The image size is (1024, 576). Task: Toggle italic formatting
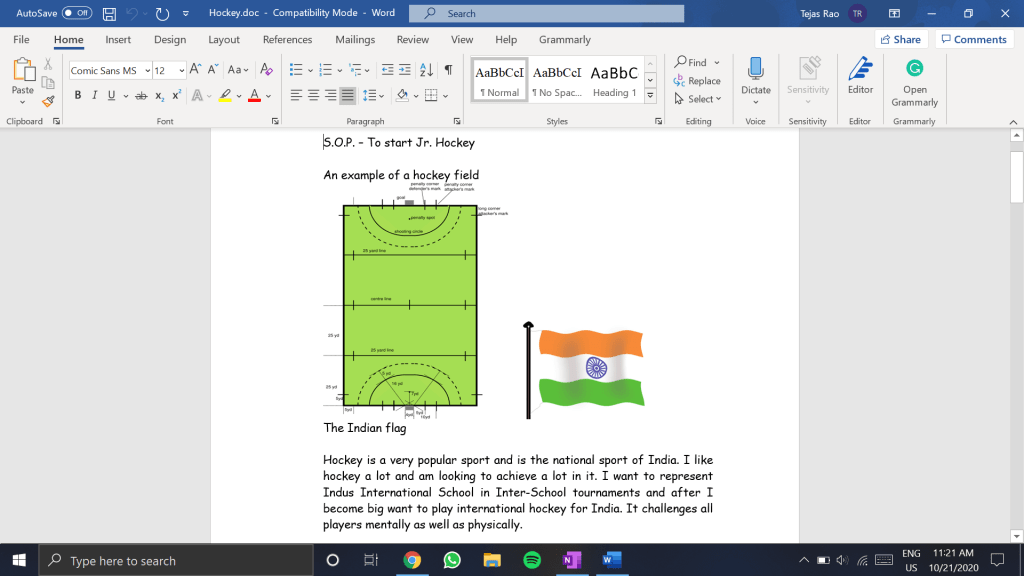pyautogui.click(x=95, y=96)
